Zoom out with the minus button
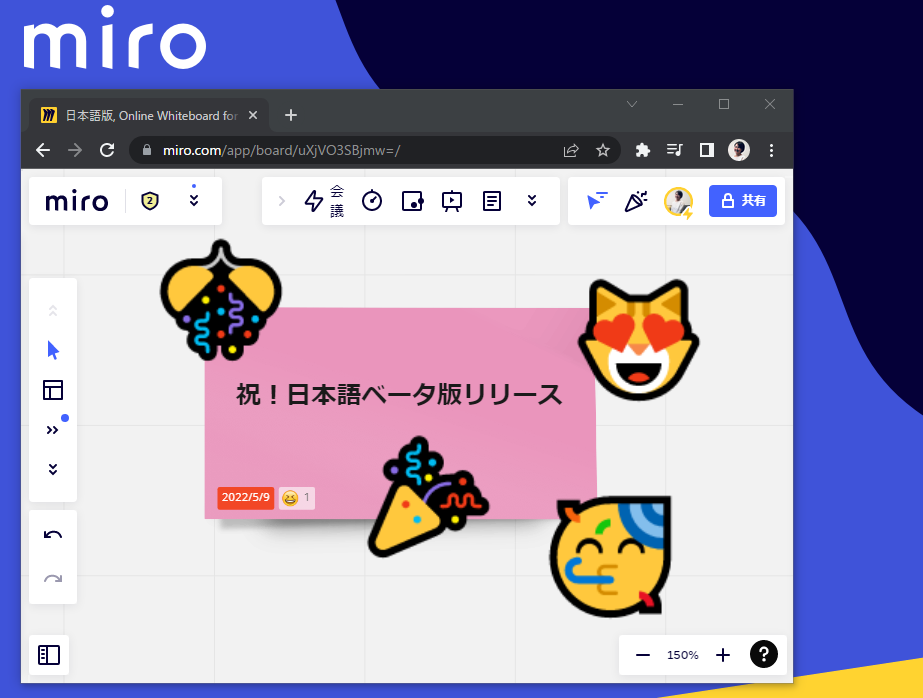The height and width of the screenshot is (698, 923). pos(643,655)
